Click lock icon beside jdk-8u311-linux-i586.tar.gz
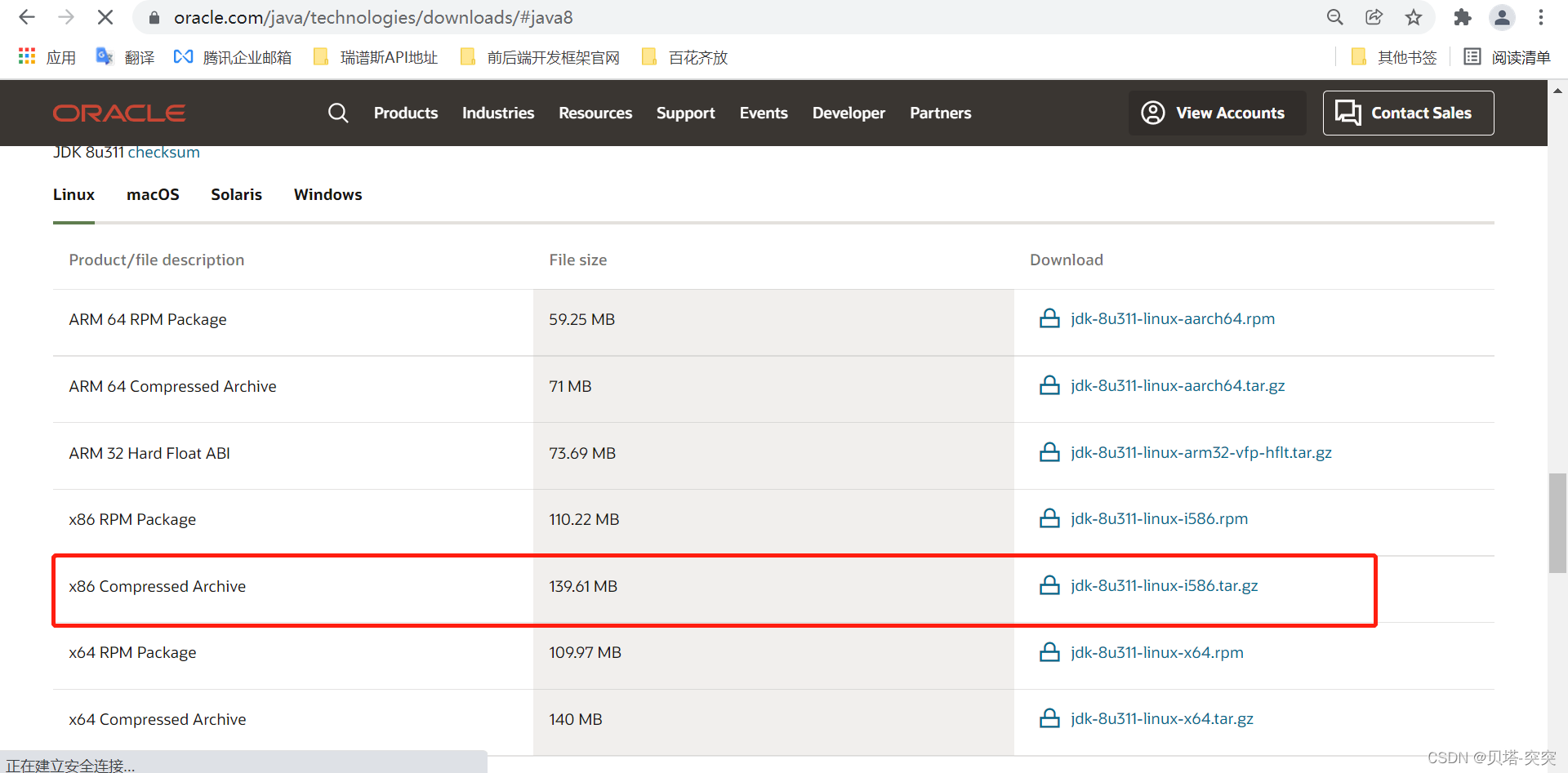Screen dimensions: 1568x773 1049,585
